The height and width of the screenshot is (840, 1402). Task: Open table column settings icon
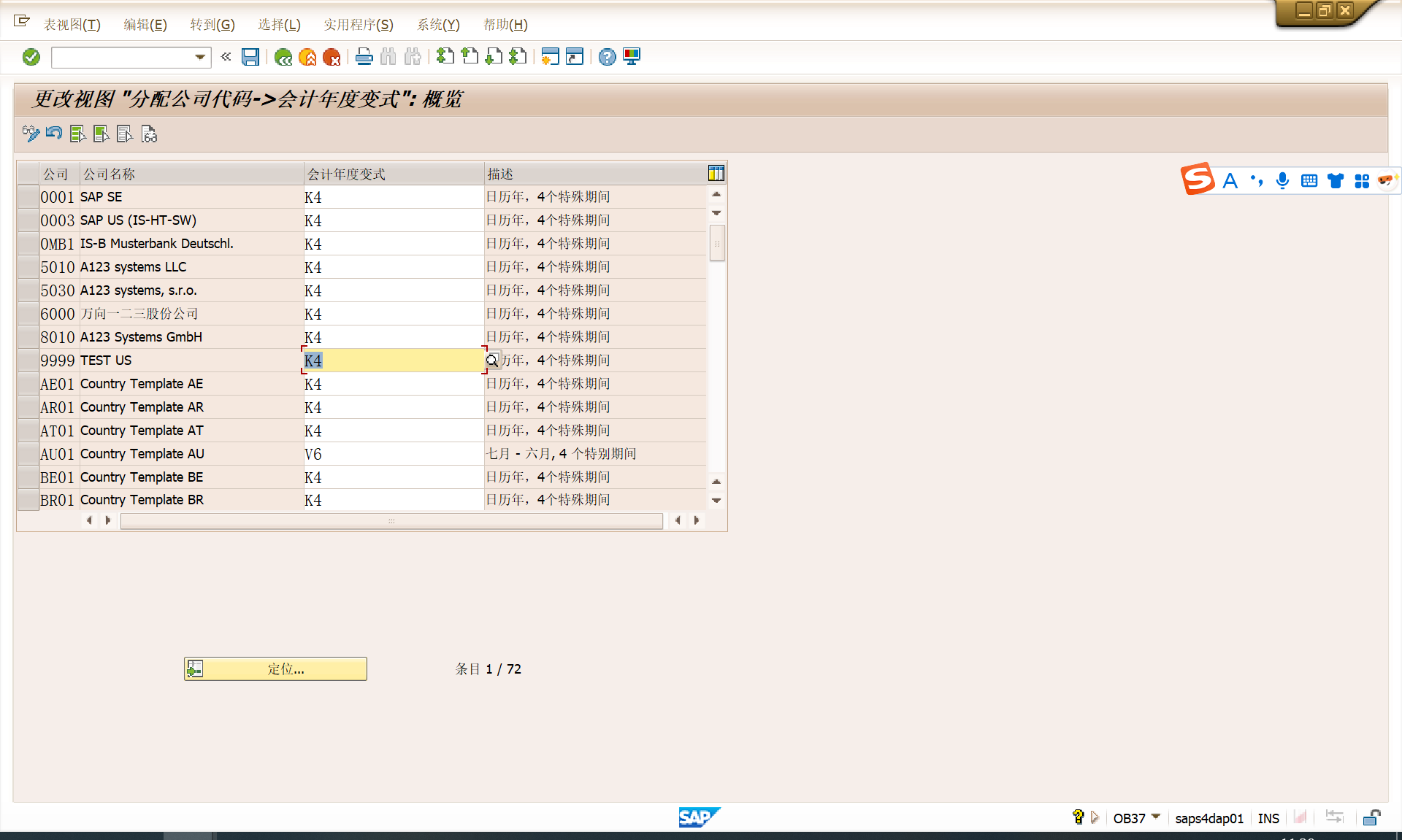tap(716, 173)
